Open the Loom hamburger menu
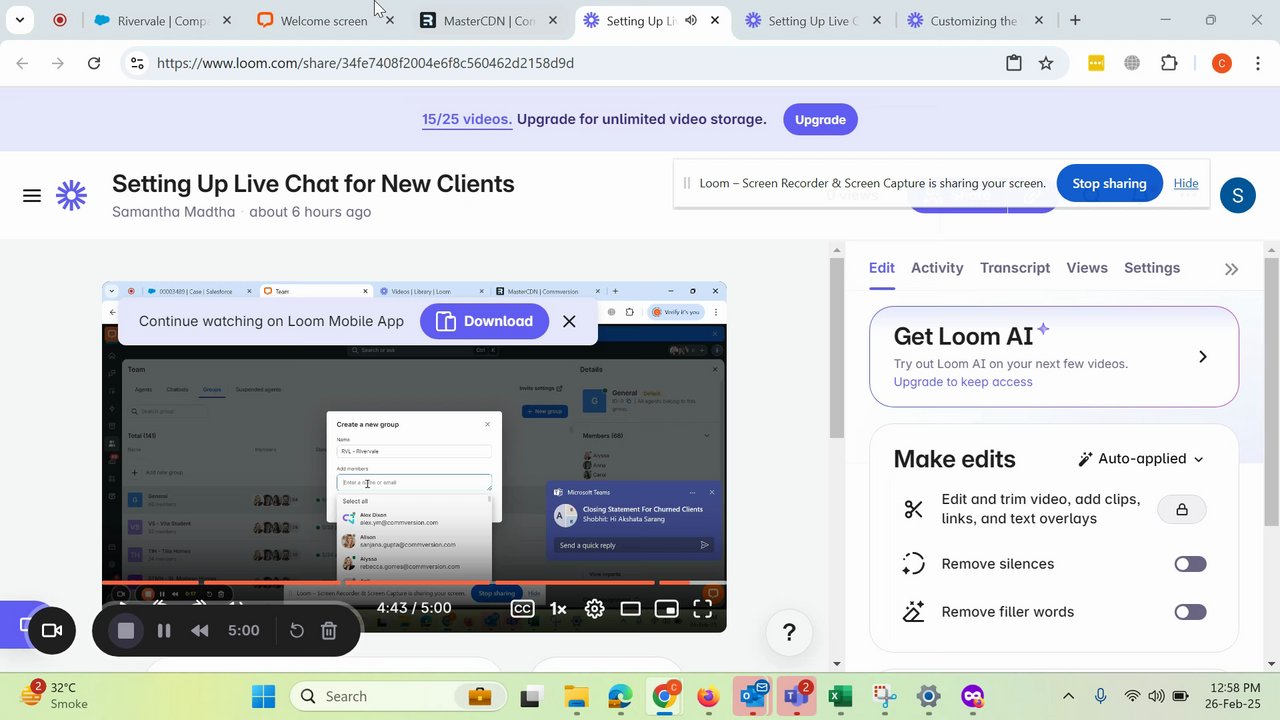 [32, 196]
